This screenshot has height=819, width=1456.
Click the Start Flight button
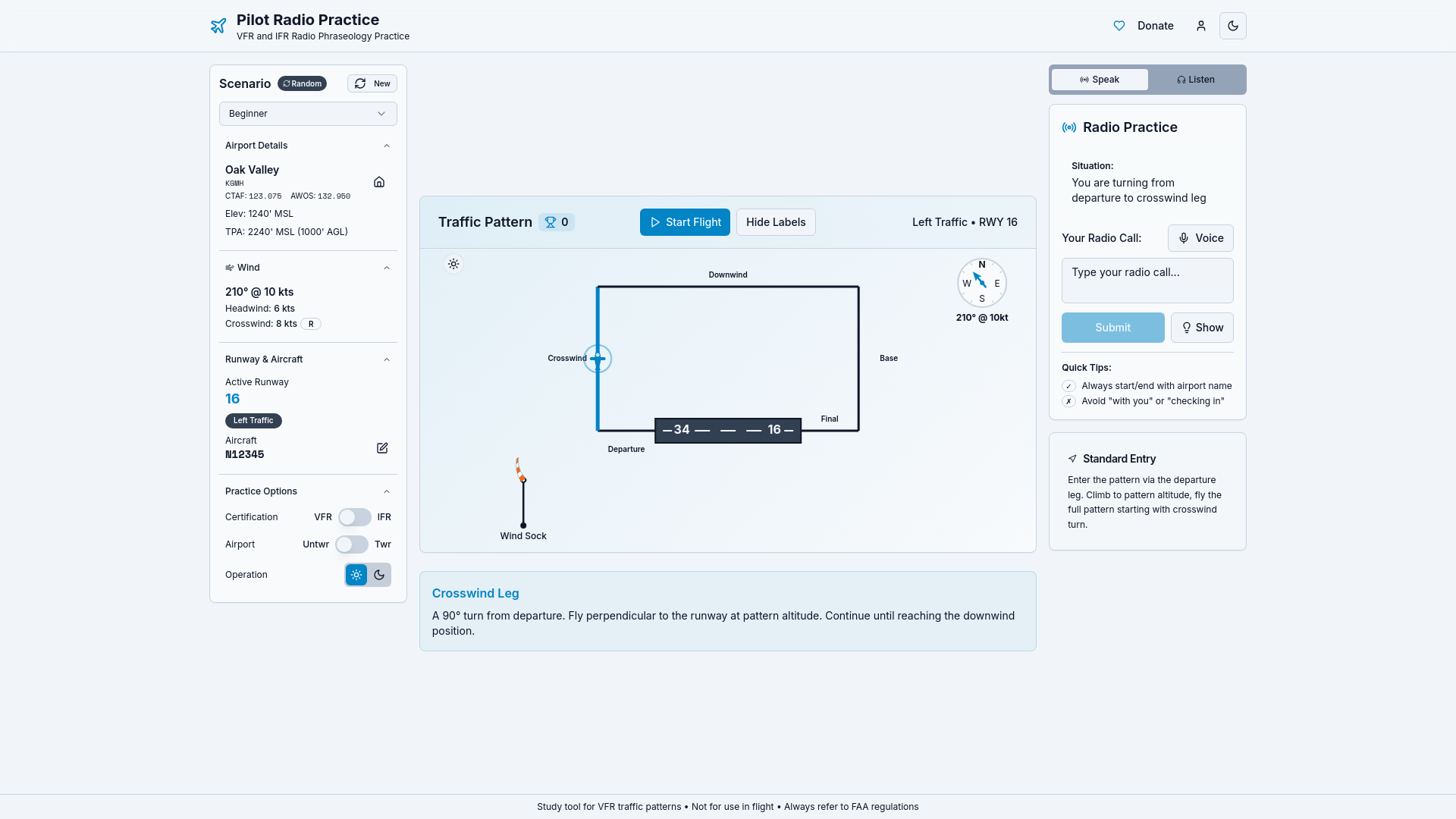click(x=685, y=222)
